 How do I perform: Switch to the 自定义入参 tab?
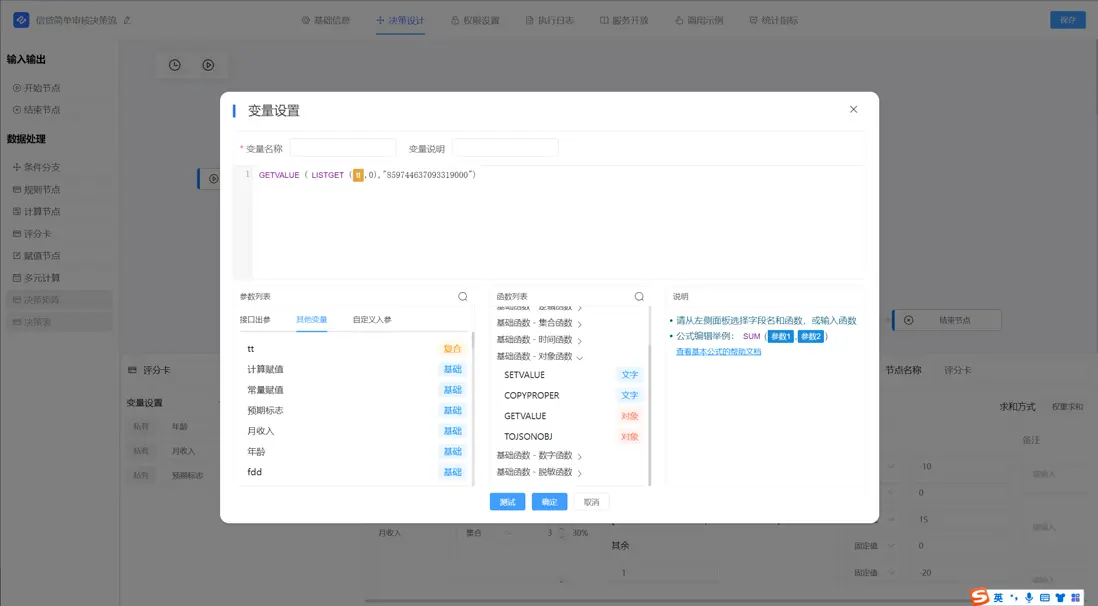372,319
